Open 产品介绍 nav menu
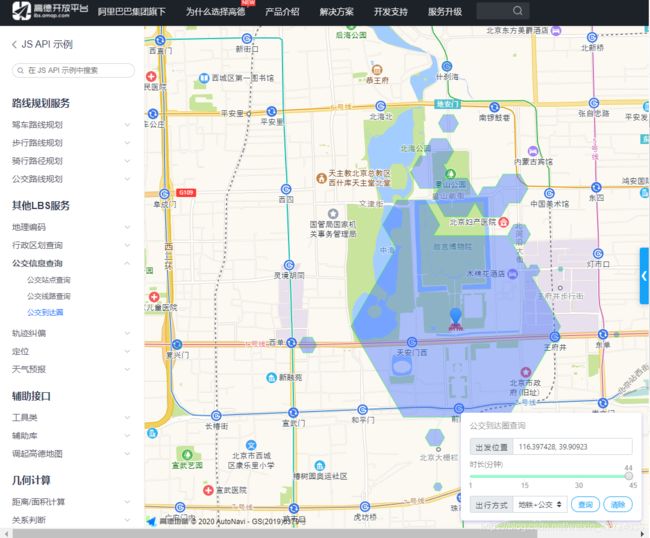The image size is (650, 538). click(282, 12)
